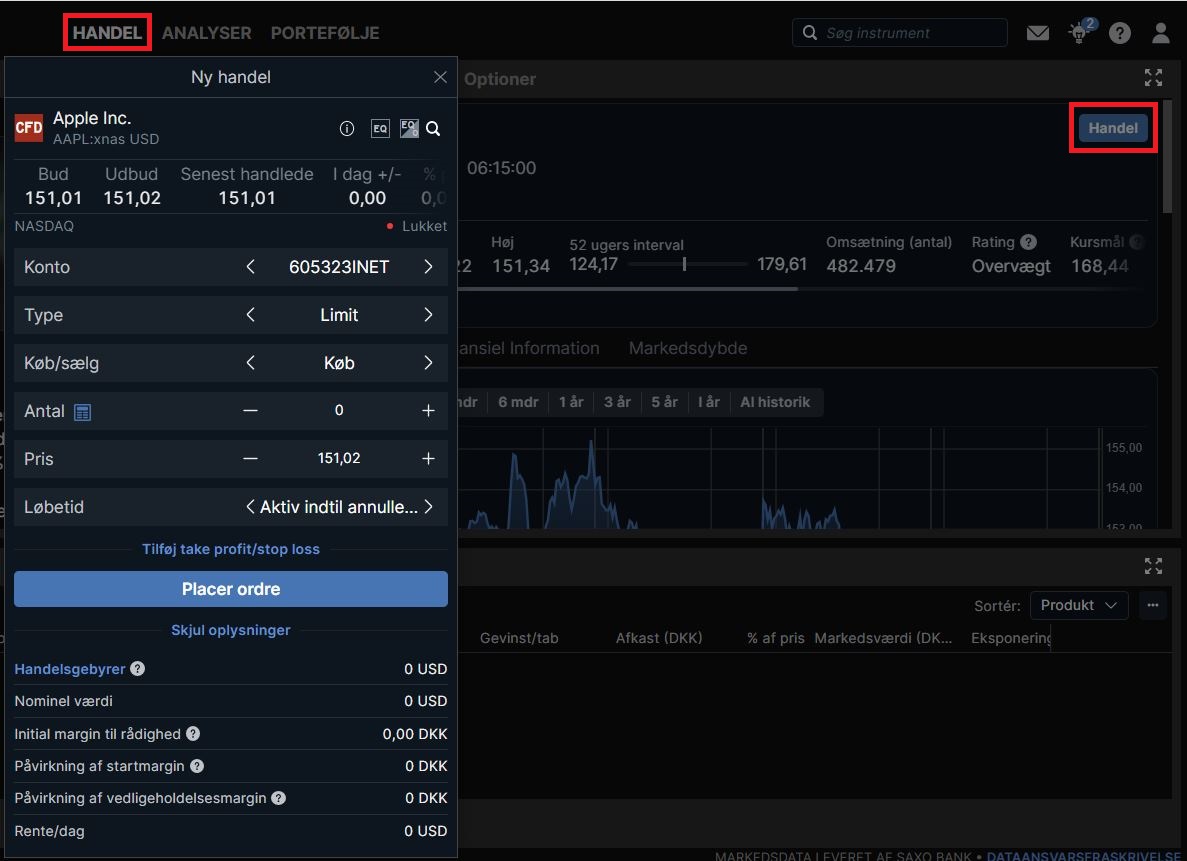Viewport: 1187px width, 861px height.
Task: Click the vertical scrollbar of the instrument panel
Action: [1167, 155]
